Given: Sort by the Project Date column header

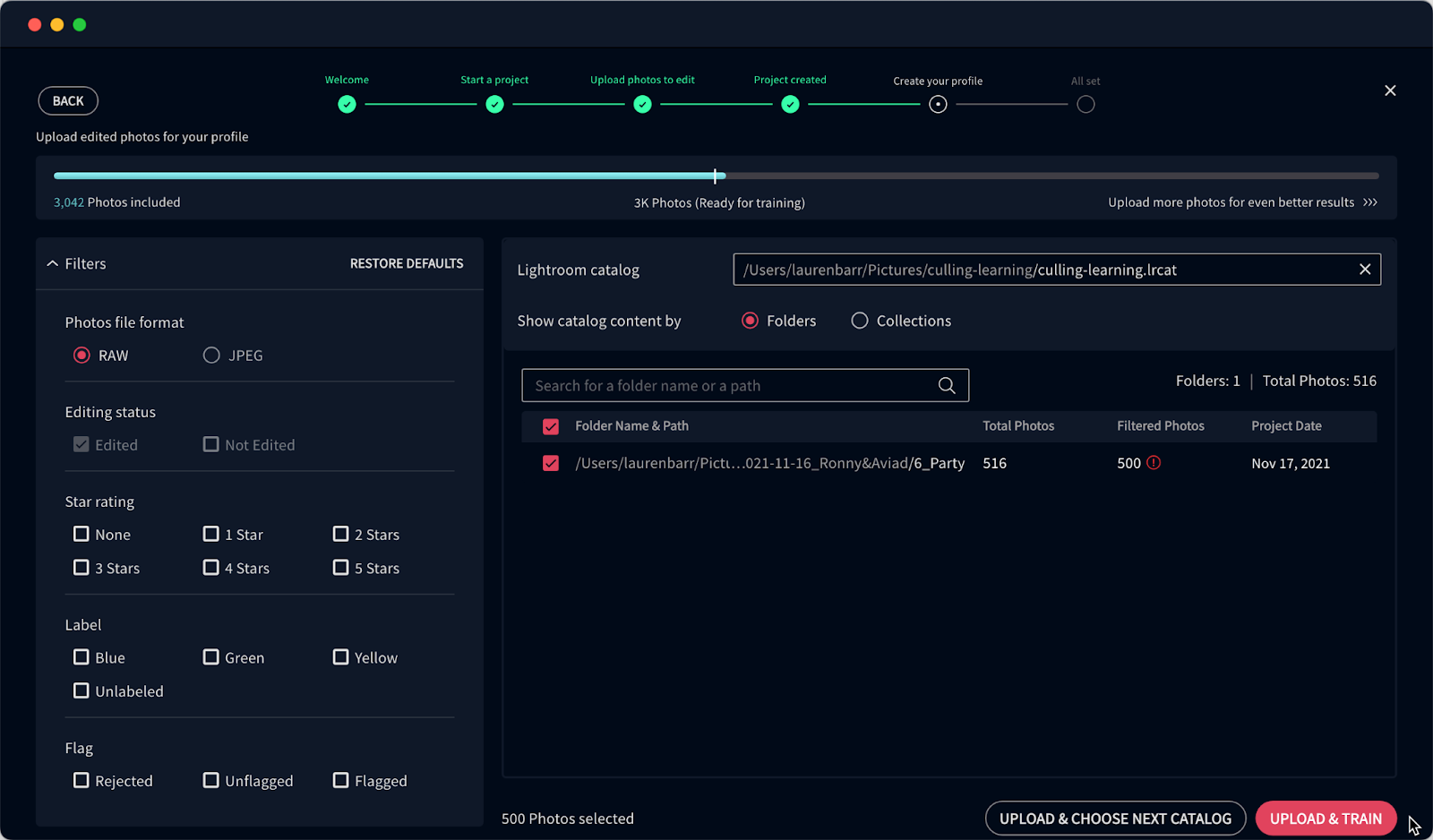Looking at the screenshot, I should [x=1286, y=426].
